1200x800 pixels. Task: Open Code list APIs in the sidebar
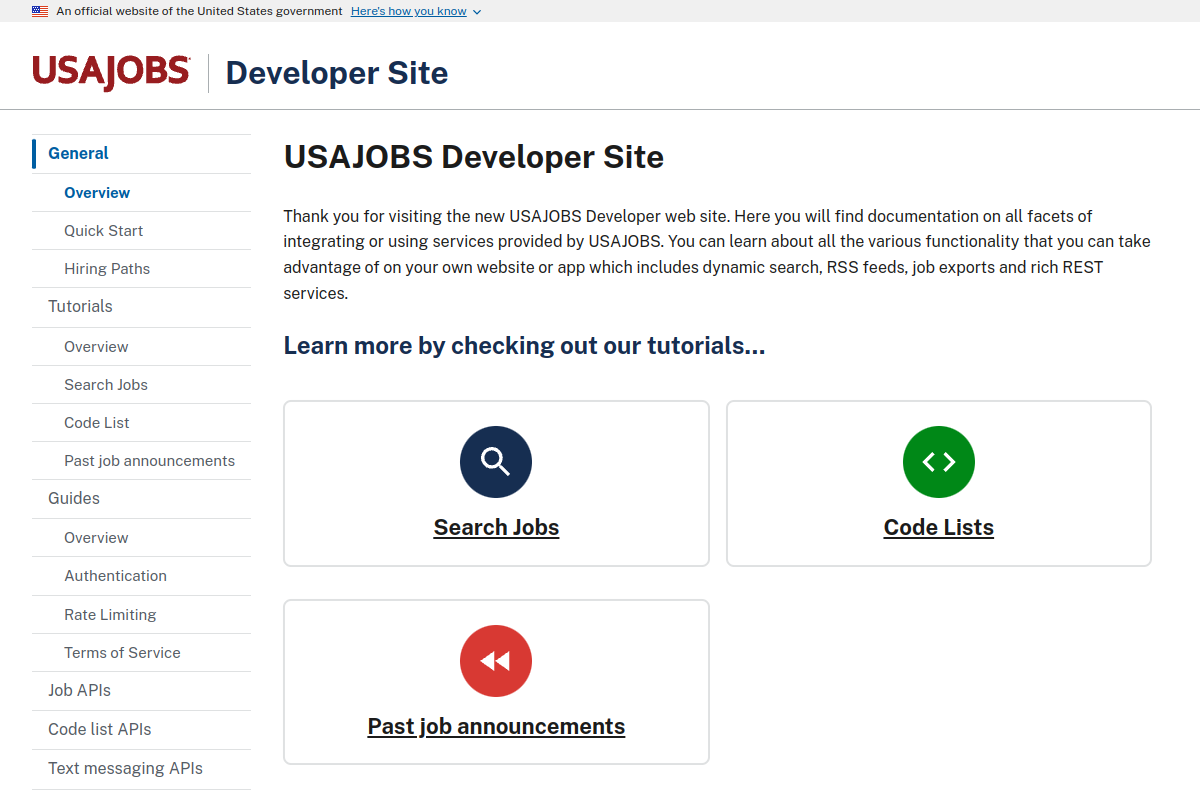[x=141, y=730]
